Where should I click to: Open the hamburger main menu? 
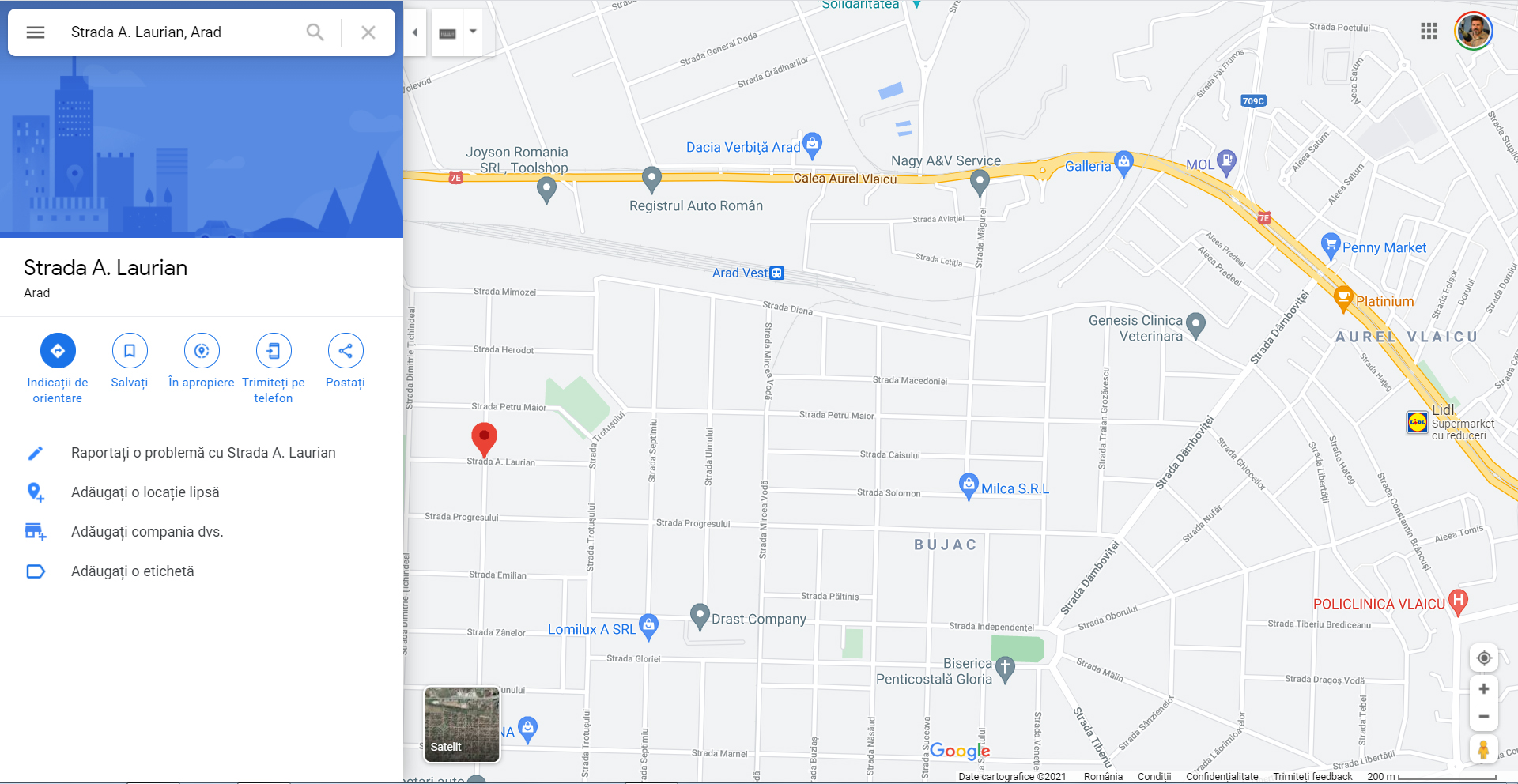[36, 32]
